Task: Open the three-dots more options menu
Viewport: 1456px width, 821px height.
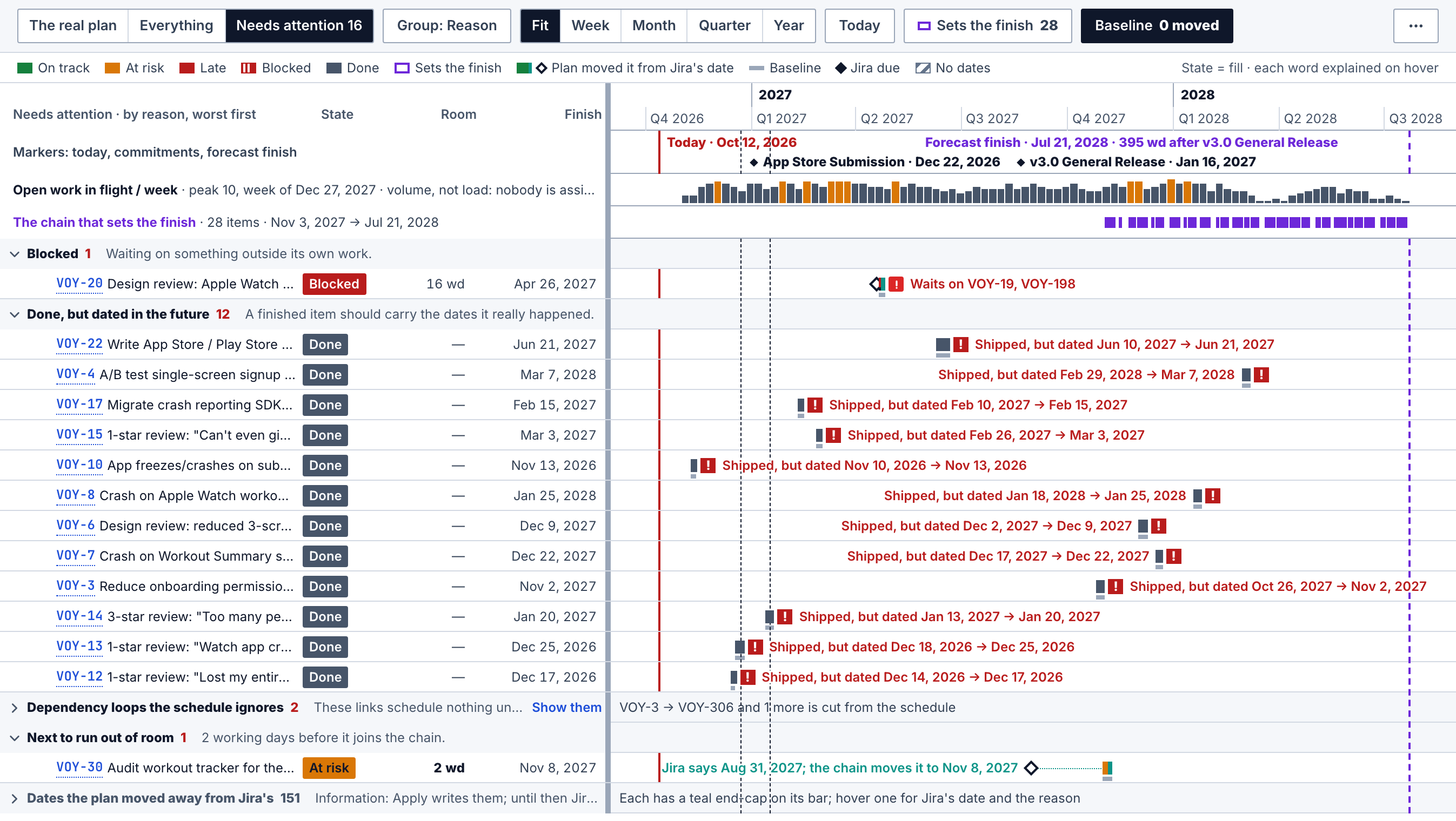Action: pos(1415,25)
